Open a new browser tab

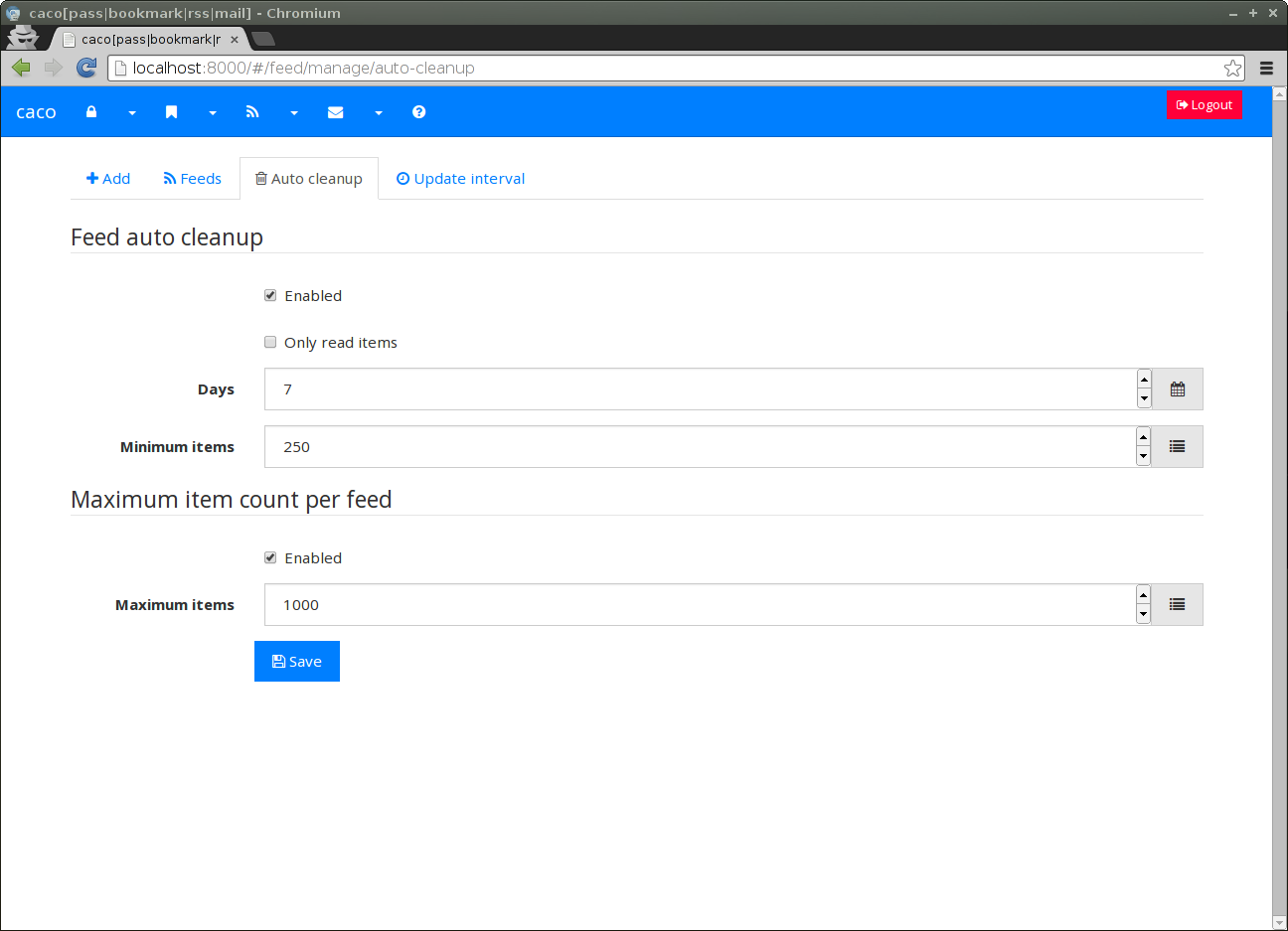coord(263,39)
